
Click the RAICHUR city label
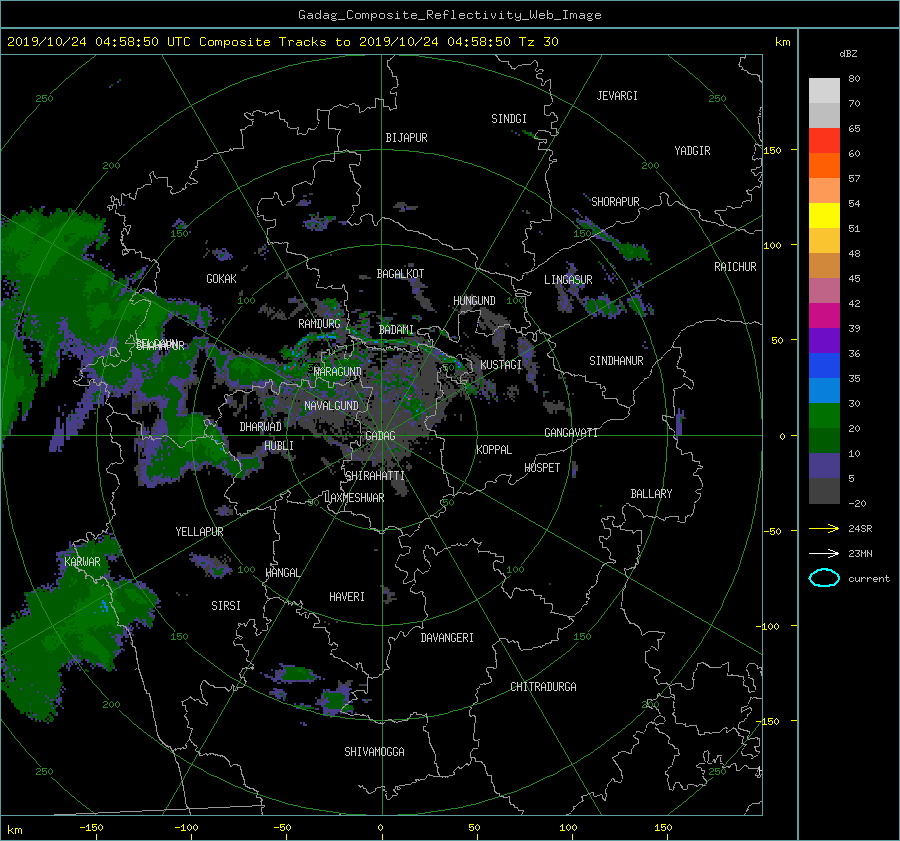coord(735,267)
